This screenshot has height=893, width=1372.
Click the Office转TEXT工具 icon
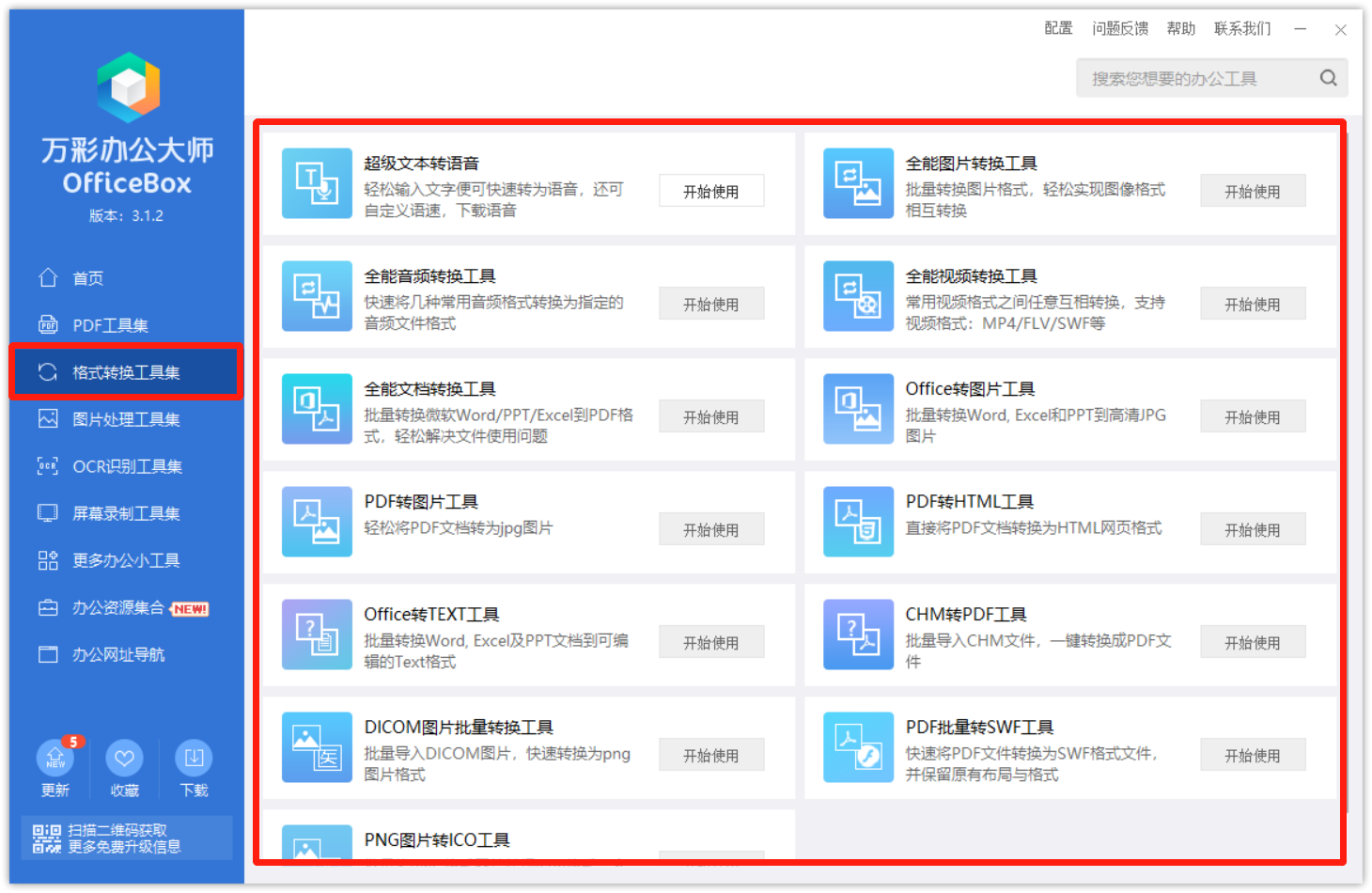click(x=317, y=634)
